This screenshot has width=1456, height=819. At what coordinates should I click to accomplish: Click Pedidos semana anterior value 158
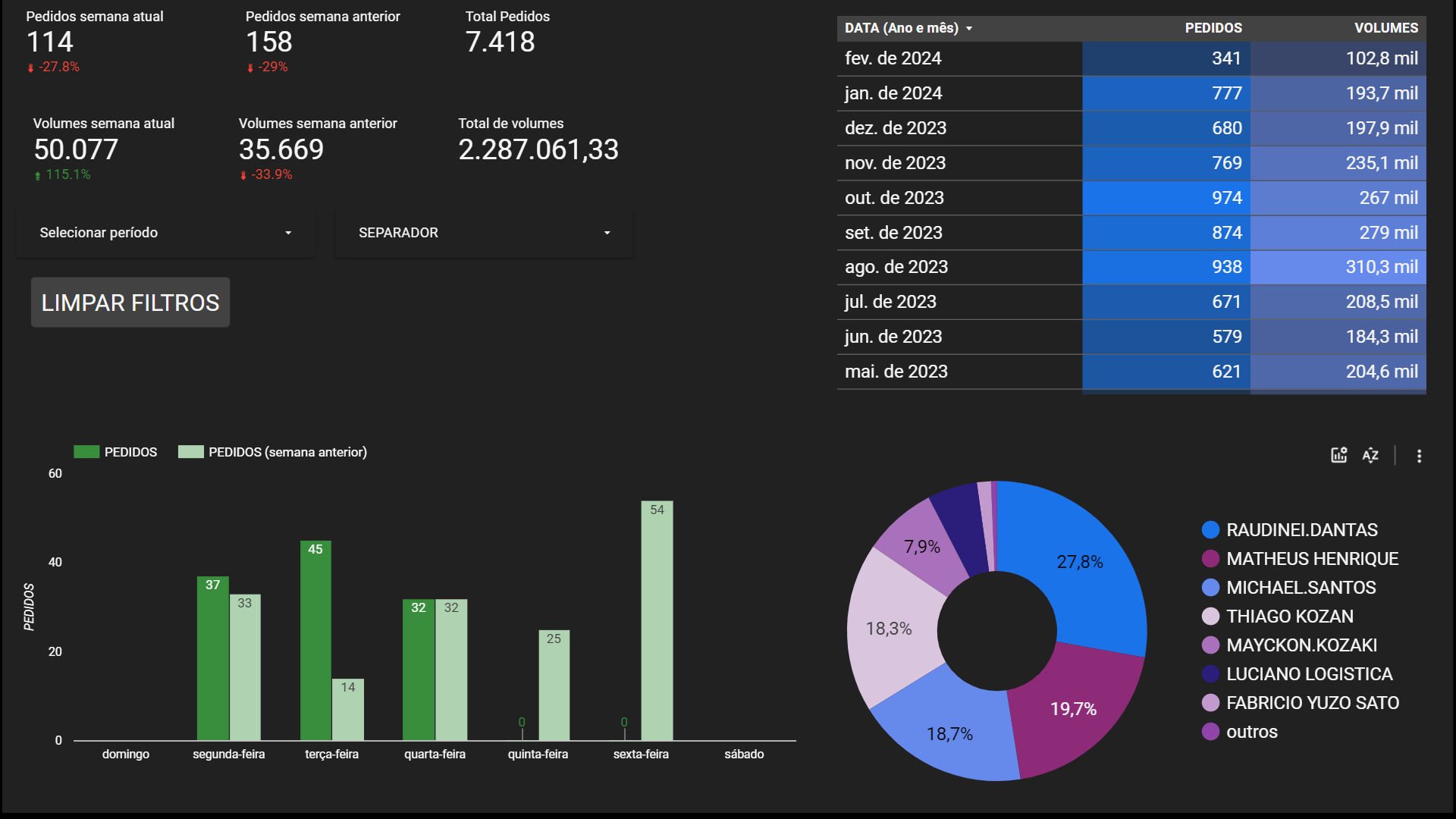(269, 42)
